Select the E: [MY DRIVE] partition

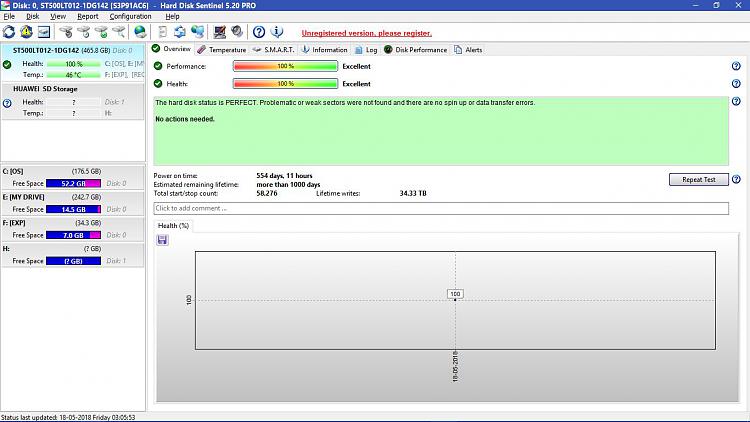(x=73, y=203)
